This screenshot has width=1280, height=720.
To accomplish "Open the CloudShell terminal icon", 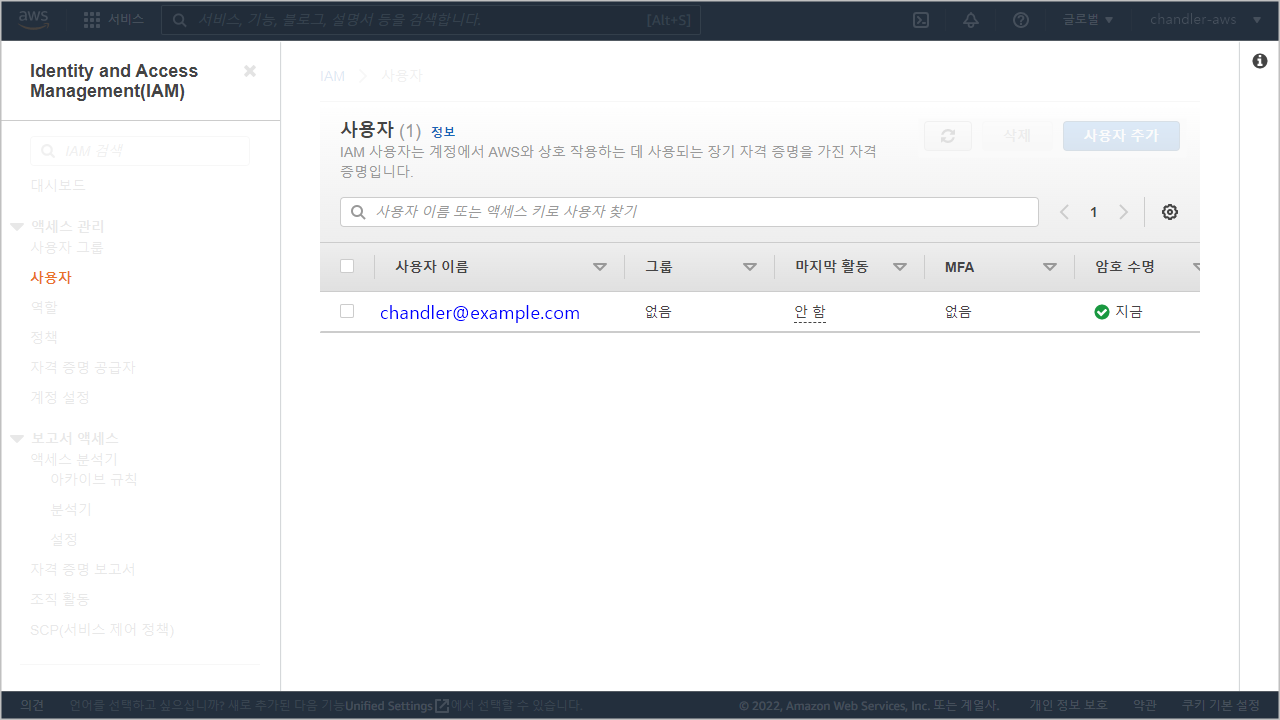I will tap(922, 20).
